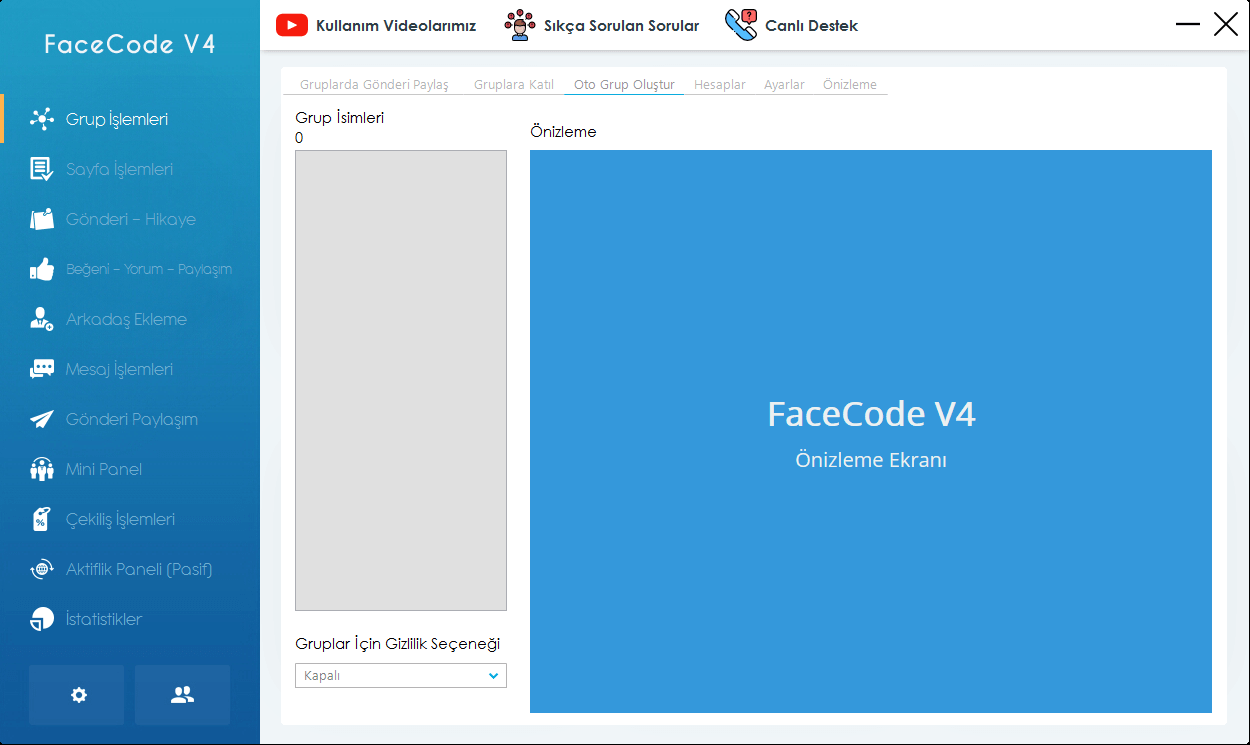Click the Sayfa İşlemleri page icon
Viewport: 1250px width, 745px height.
(x=42, y=169)
